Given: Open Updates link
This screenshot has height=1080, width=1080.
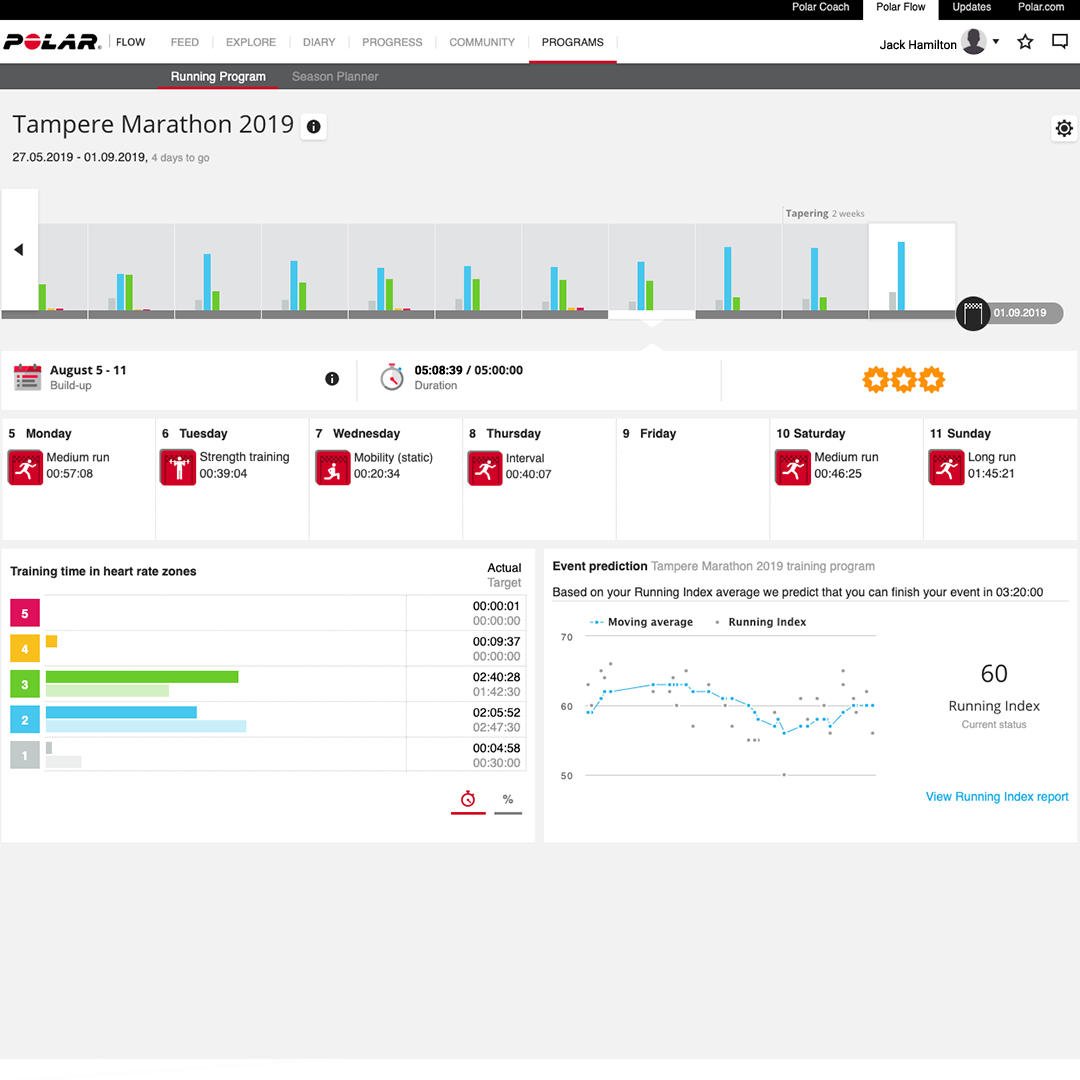Looking at the screenshot, I should click(x=971, y=7).
